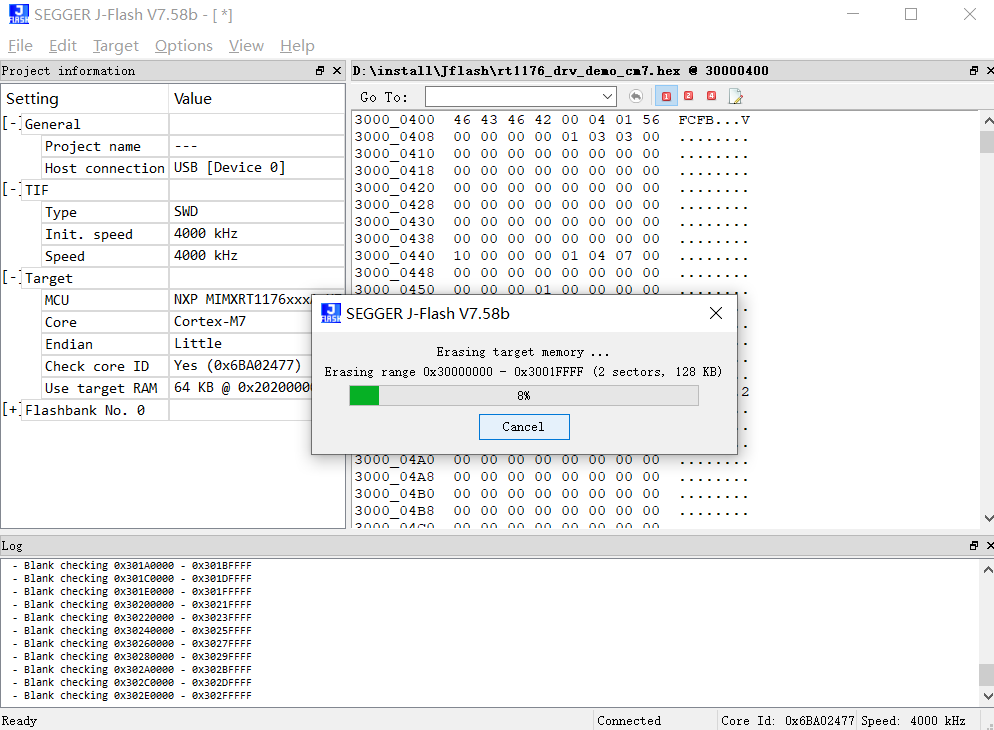
Task: Collapse the Target settings group
Action: coord(11,278)
